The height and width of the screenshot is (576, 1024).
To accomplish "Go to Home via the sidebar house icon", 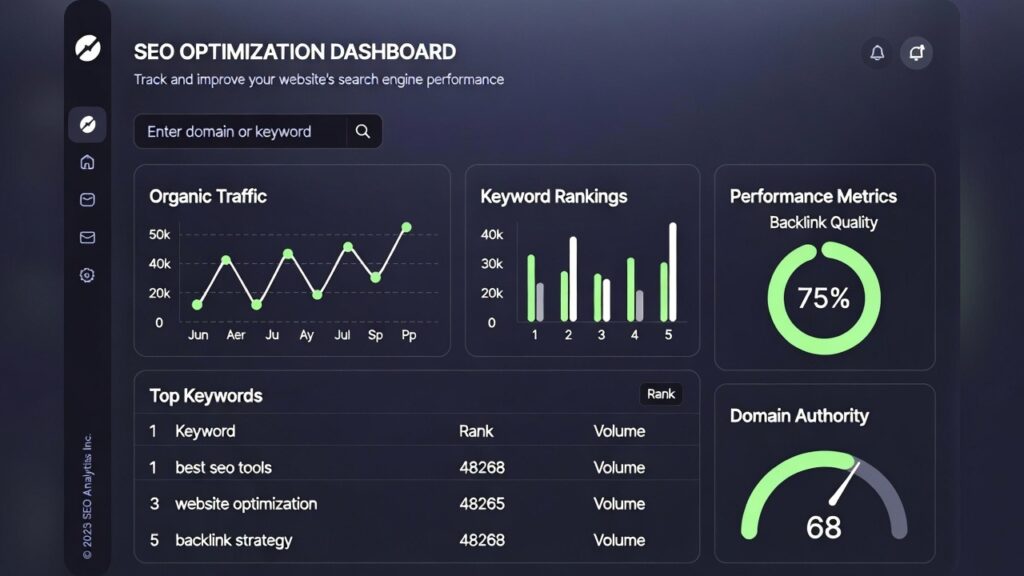I will 87,162.
